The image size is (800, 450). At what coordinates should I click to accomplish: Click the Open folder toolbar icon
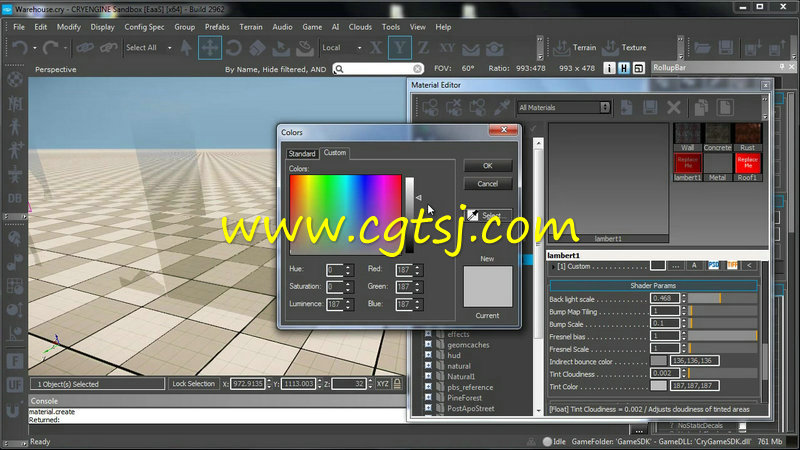coord(702,48)
